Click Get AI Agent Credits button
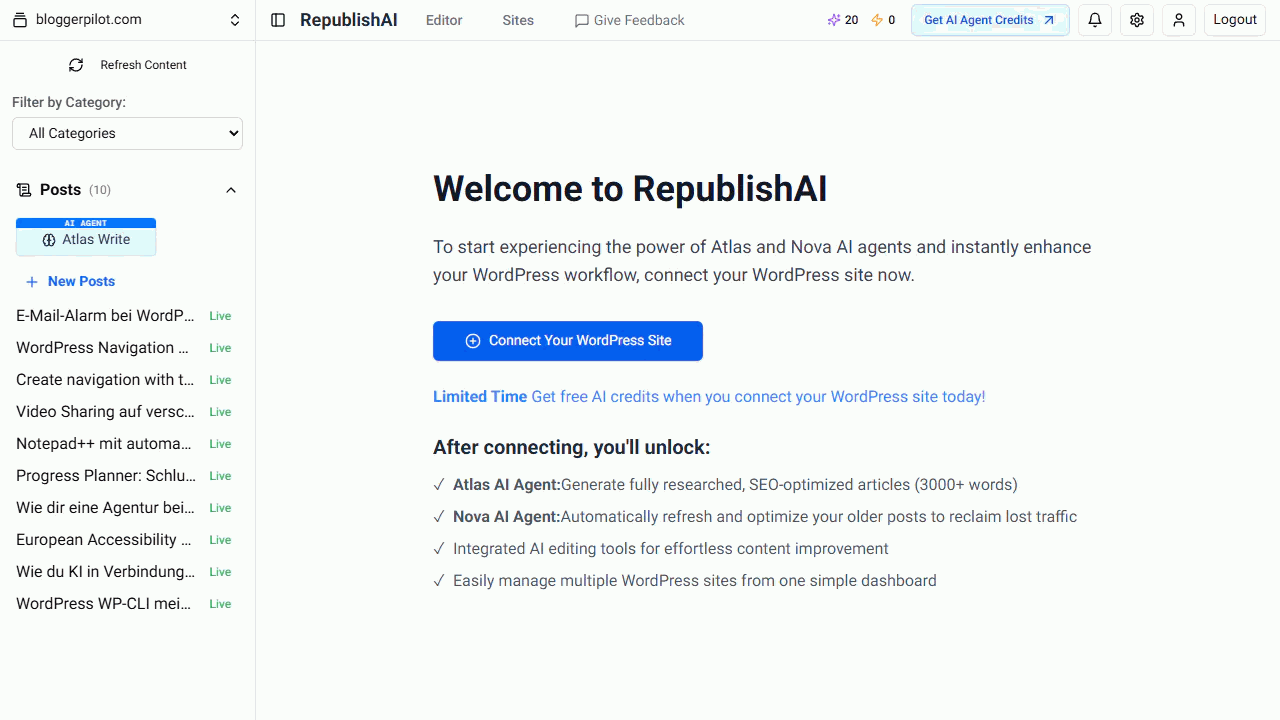This screenshot has height=720, width=1280. (990, 20)
